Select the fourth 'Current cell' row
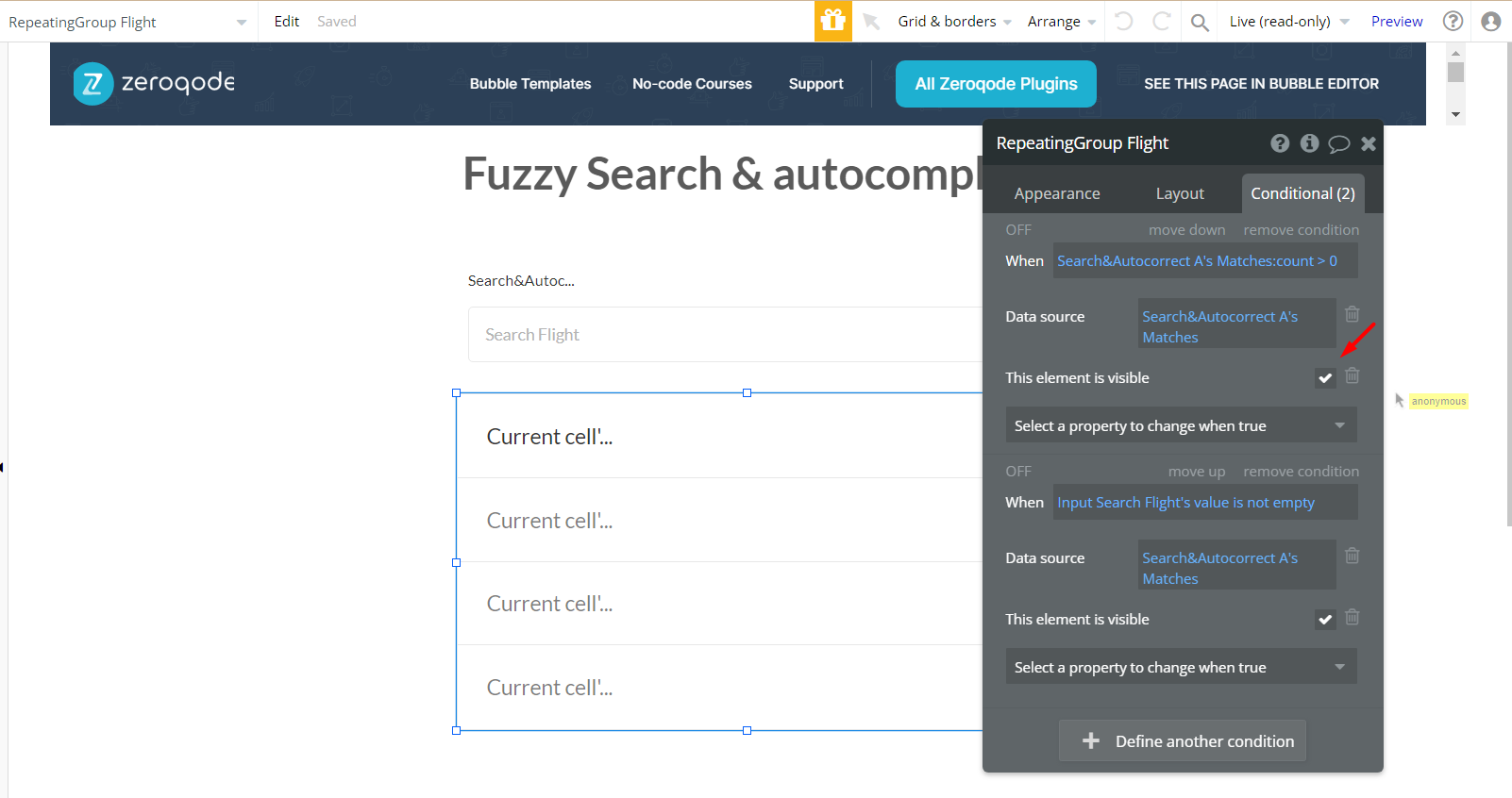The width and height of the screenshot is (1512, 798). (x=719, y=687)
